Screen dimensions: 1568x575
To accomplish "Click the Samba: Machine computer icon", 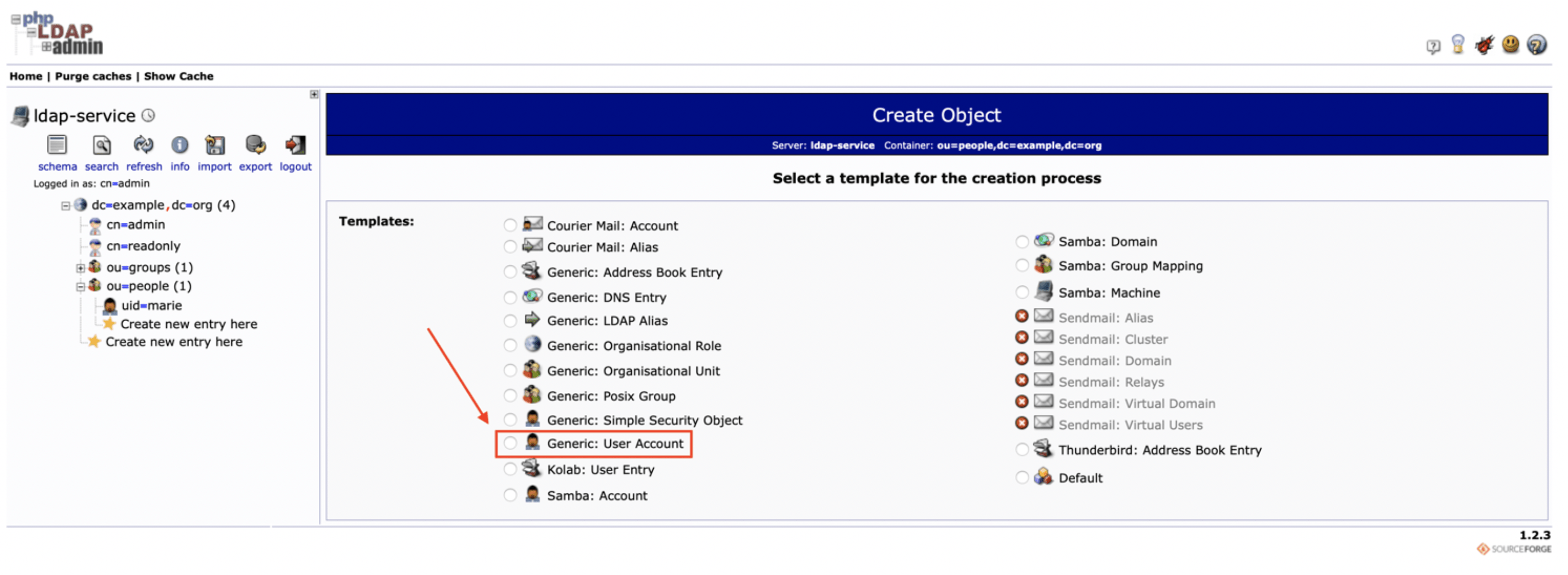I will point(1044,291).
